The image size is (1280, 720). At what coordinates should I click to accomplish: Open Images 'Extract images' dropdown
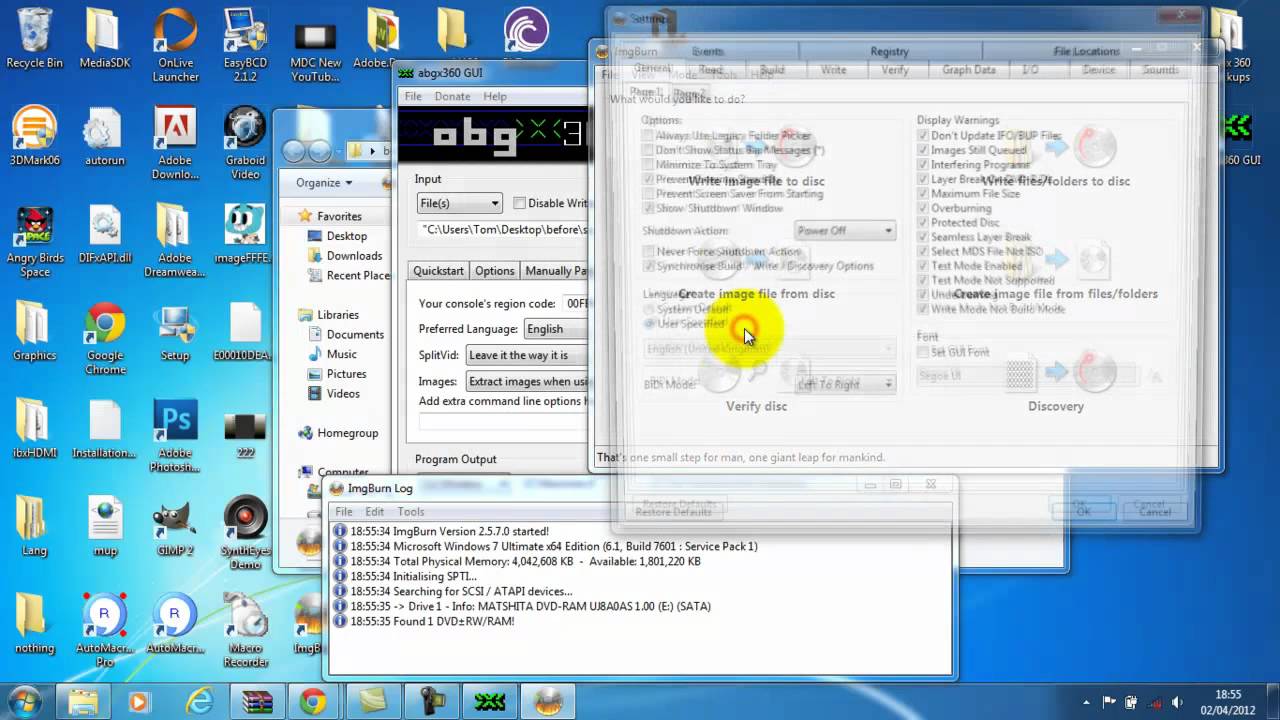coord(527,381)
